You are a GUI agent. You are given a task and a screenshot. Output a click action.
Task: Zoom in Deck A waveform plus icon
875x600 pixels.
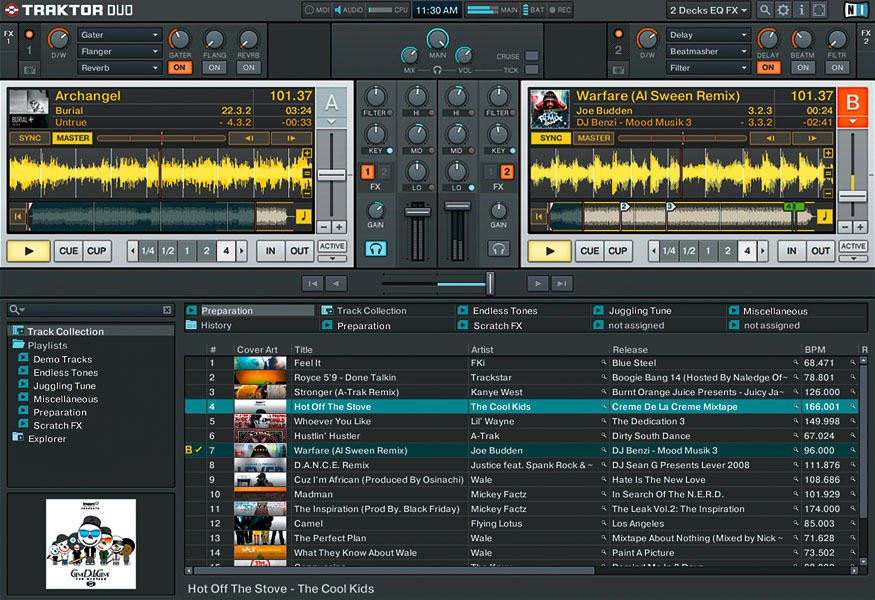point(307,153)
